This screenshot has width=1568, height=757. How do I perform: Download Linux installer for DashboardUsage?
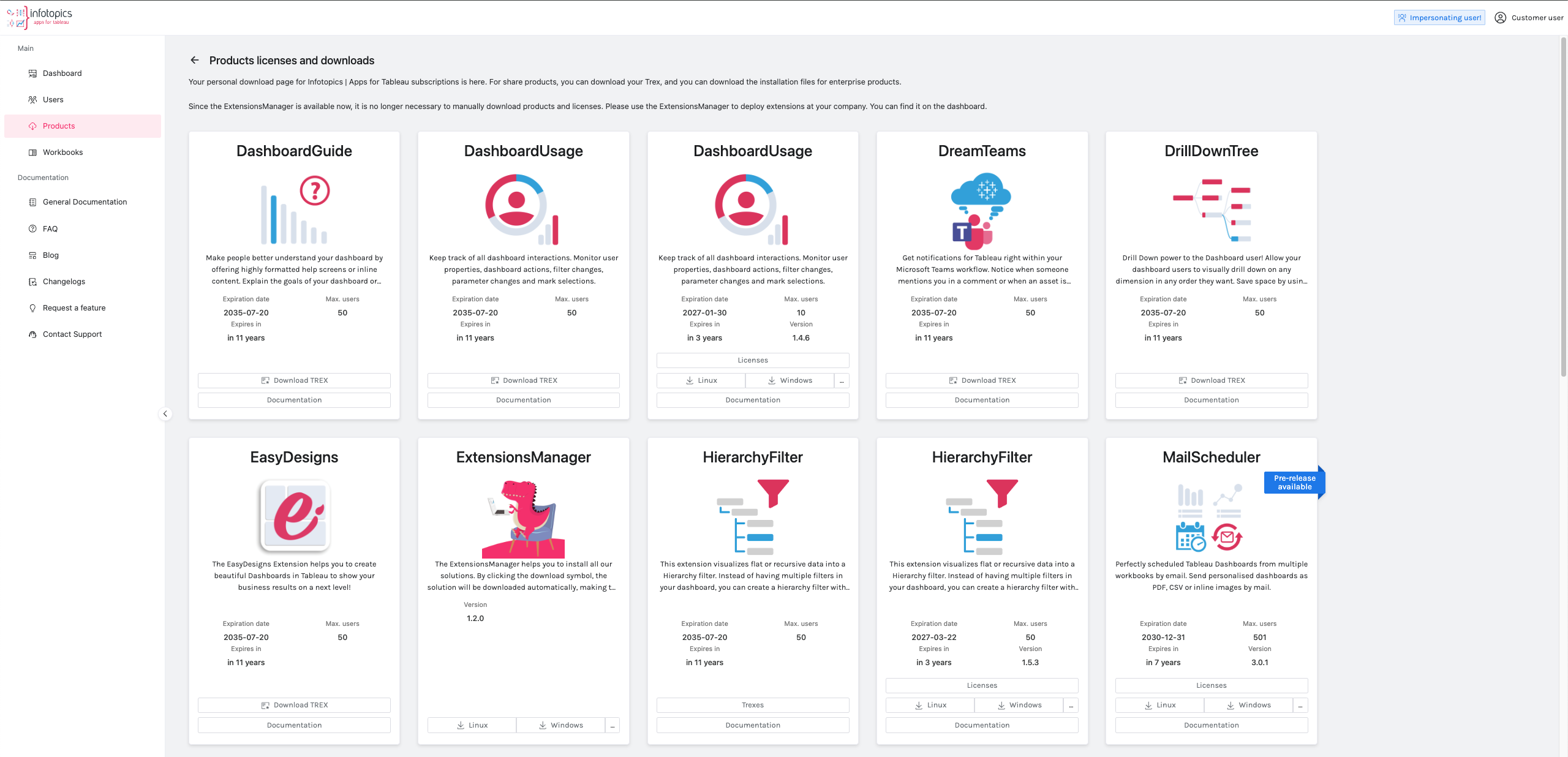701,381
